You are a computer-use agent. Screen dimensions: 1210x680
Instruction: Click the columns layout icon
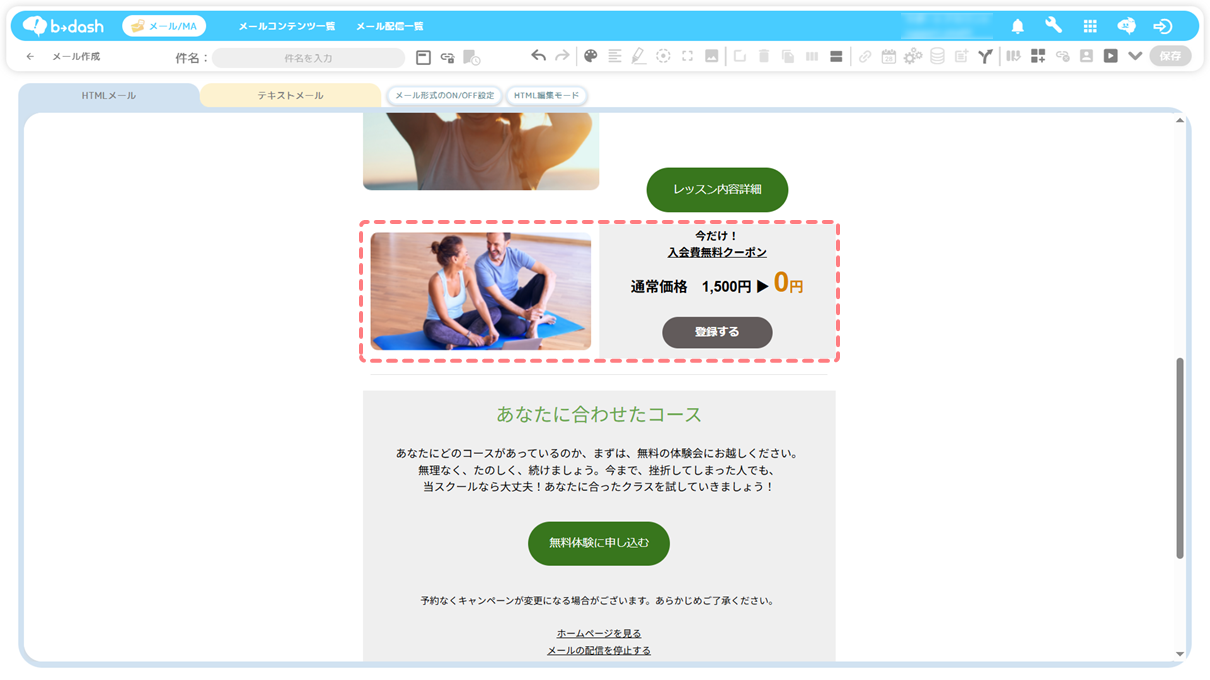(x=811, y=56)
